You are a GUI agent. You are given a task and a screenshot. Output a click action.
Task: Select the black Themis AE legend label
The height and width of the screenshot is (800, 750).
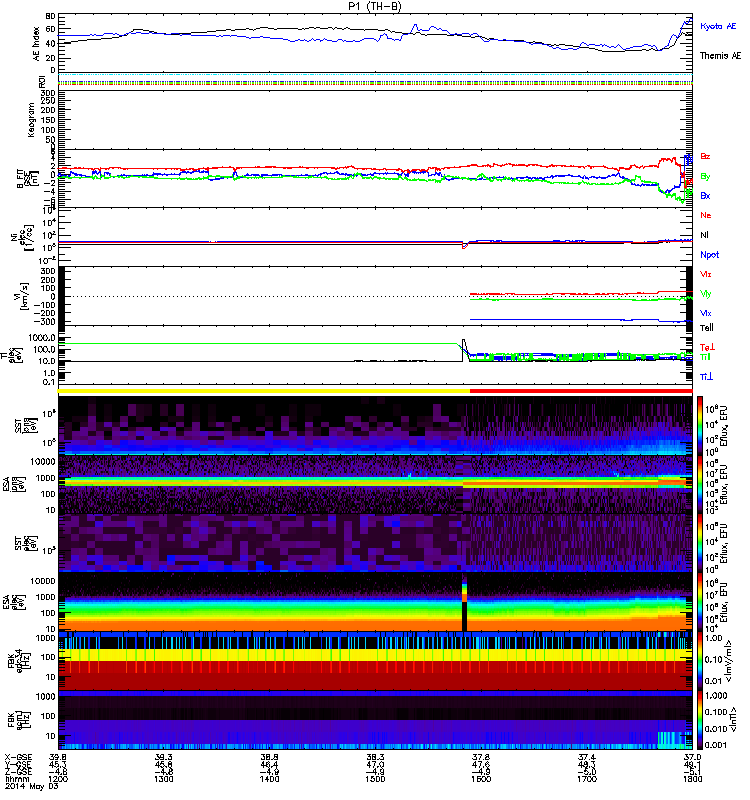(720, 56)
